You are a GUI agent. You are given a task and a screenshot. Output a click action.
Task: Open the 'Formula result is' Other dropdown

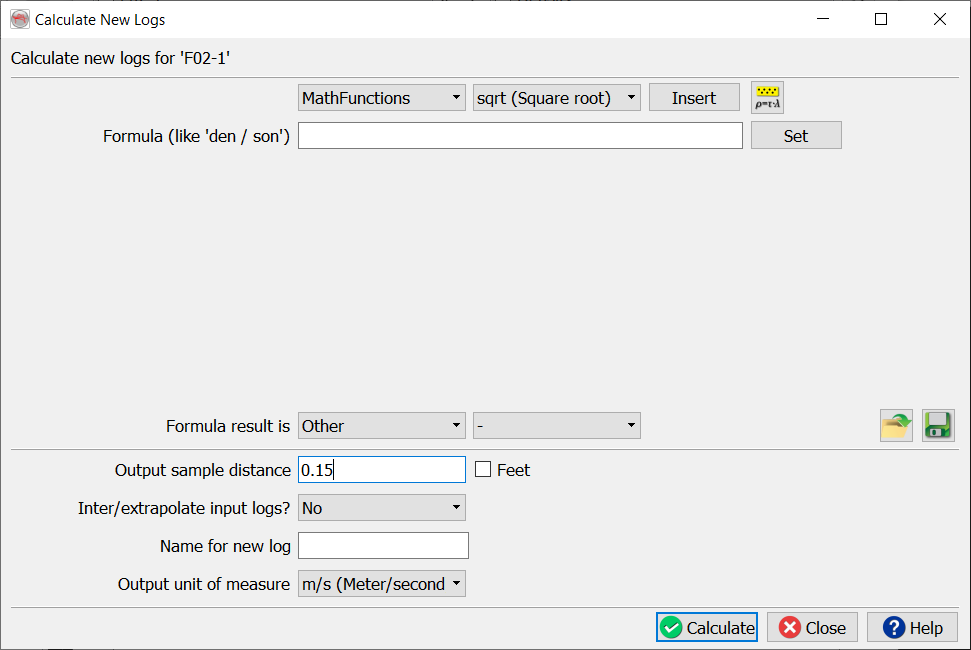[382, 426]
